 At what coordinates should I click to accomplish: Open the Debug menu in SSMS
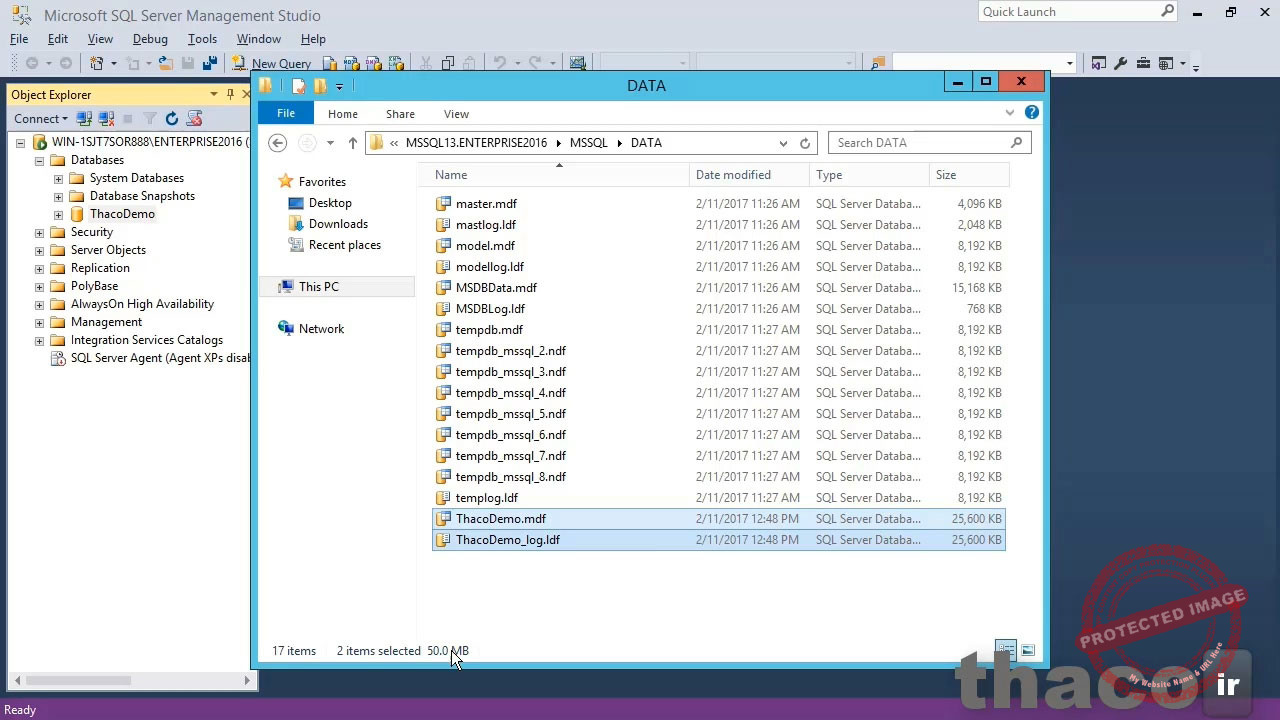coord(150,39)
